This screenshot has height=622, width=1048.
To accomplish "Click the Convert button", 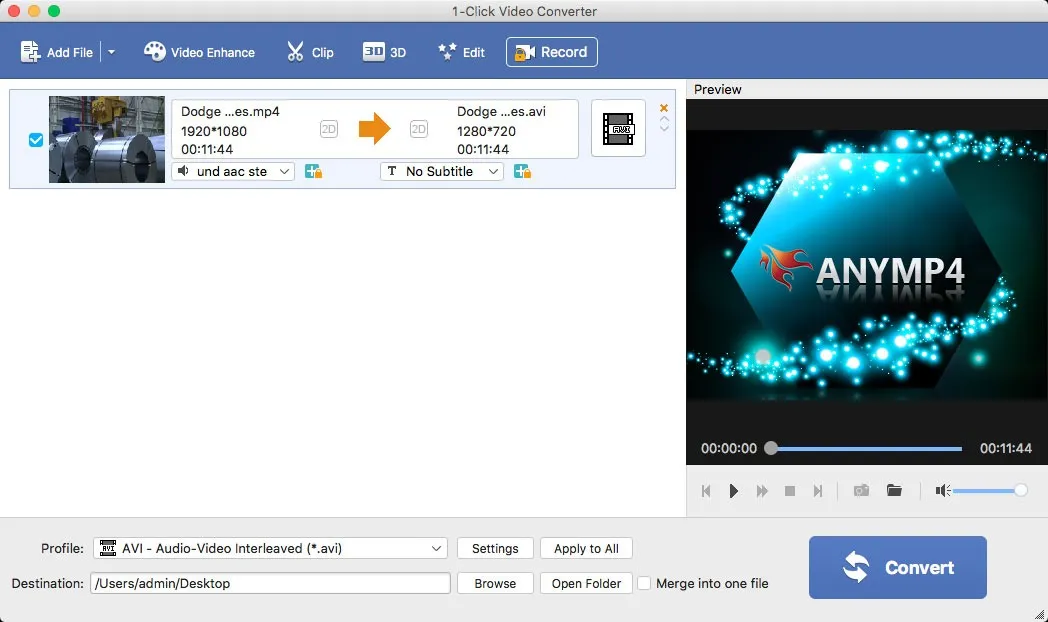I will point(897,567).
